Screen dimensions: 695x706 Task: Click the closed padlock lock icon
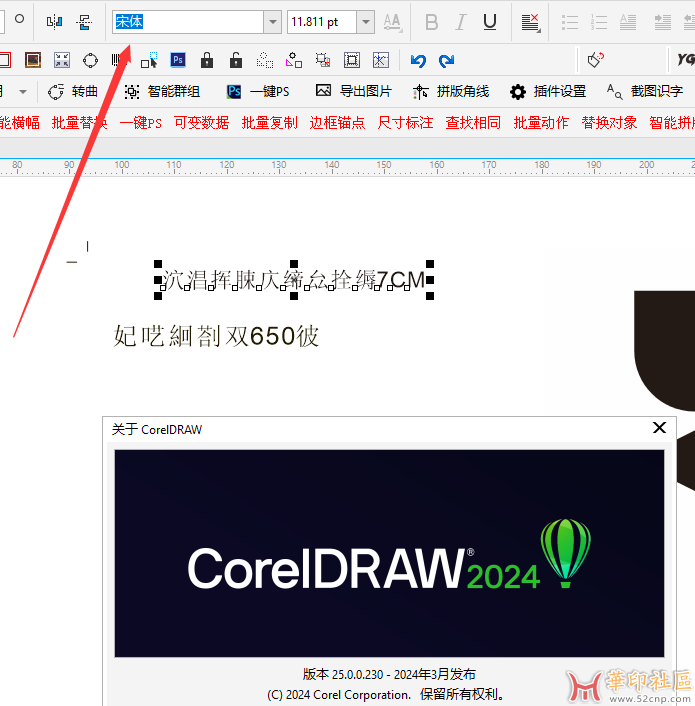(207, 60)
